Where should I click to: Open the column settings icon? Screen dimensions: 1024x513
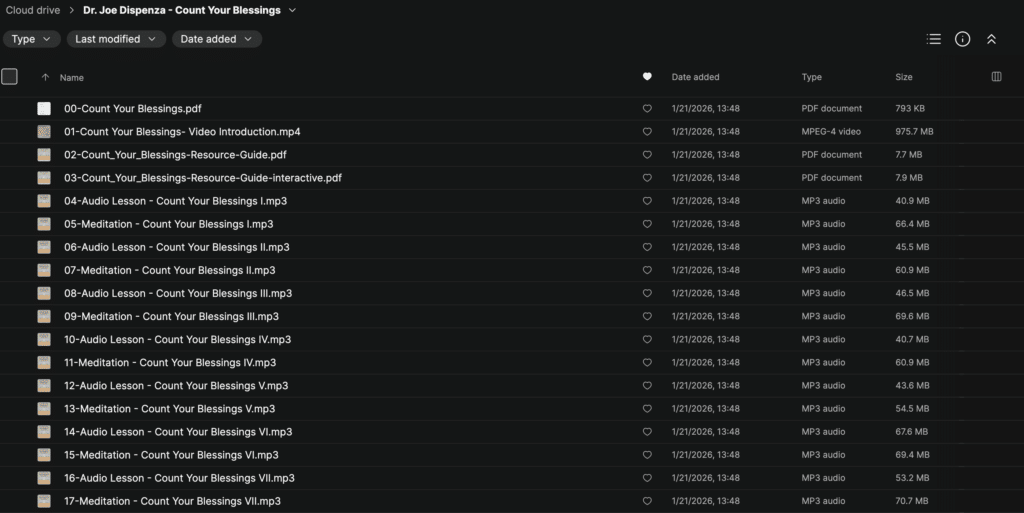pyautogui.click(x=996, y=77)
